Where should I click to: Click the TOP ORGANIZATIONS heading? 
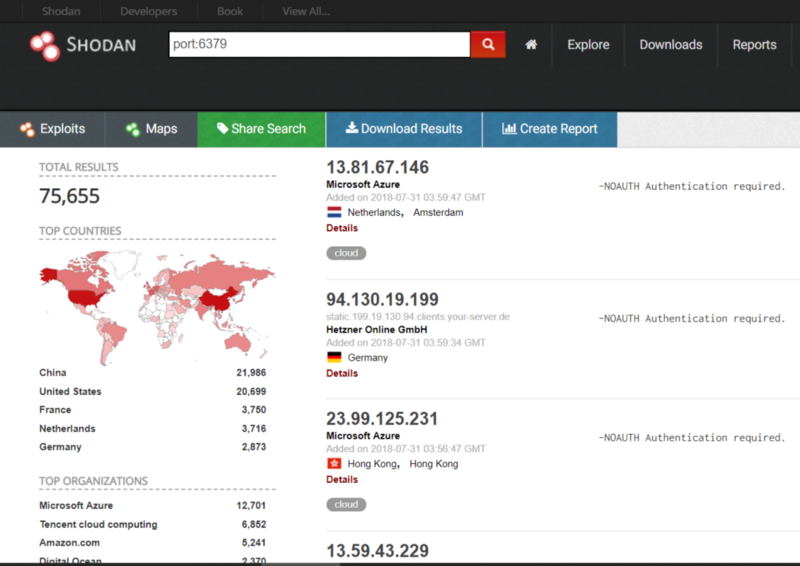point(93,481)
